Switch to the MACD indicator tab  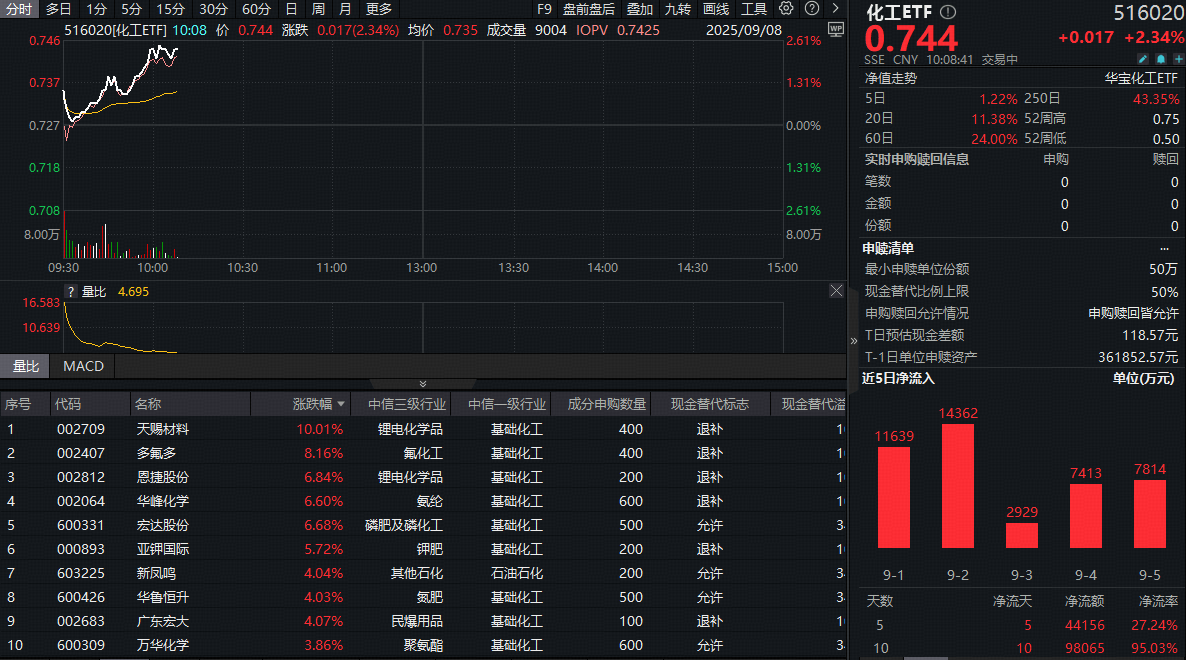pyautogui.click(x=83, y=366)
